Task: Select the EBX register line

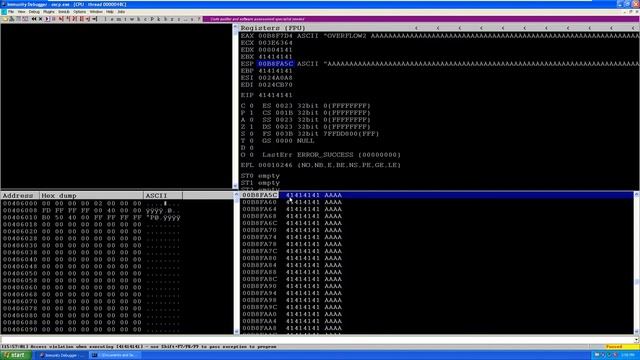Action: [267, 57]
